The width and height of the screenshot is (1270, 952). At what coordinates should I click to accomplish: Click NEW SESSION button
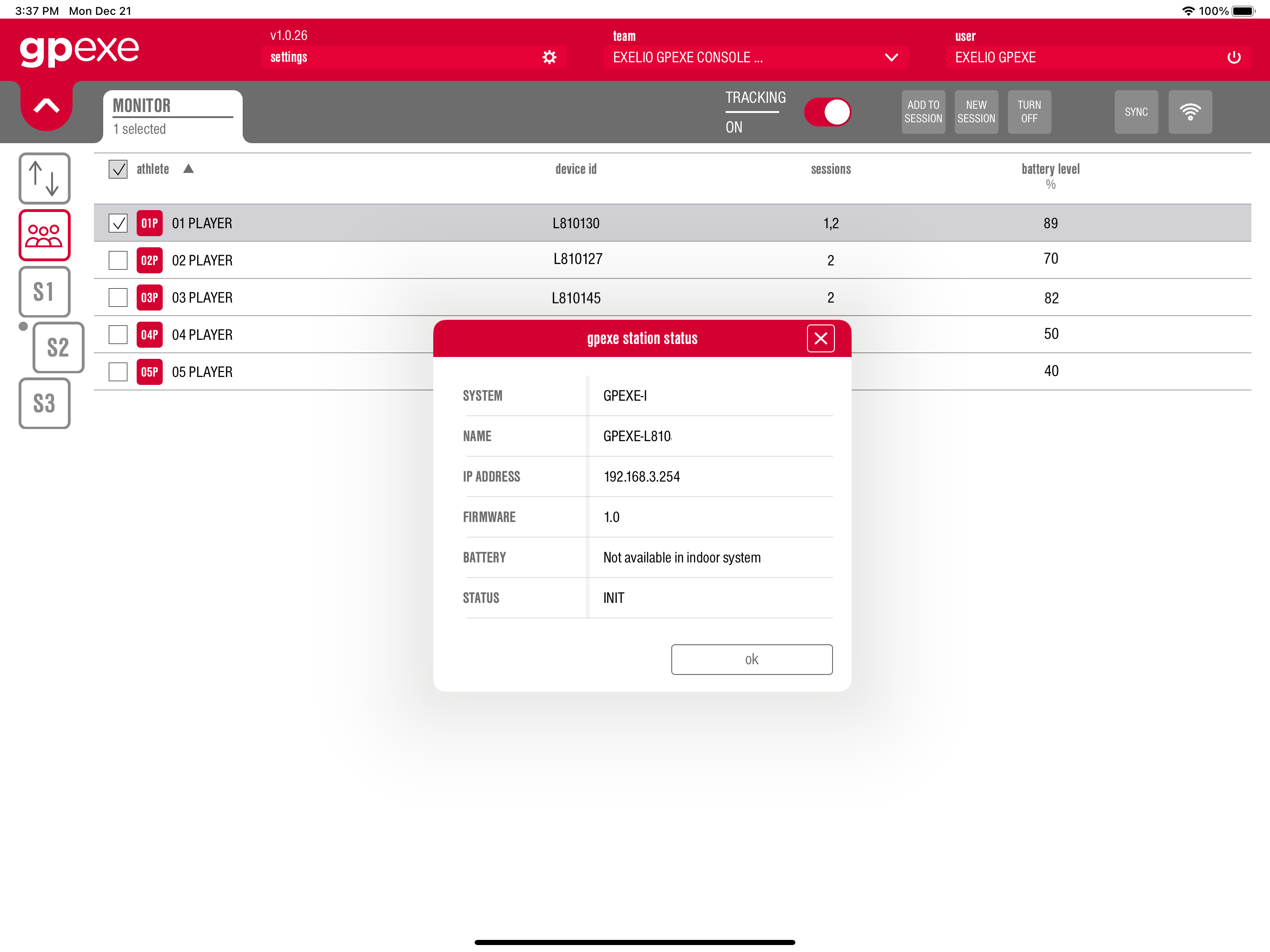[x=976, y=112]
